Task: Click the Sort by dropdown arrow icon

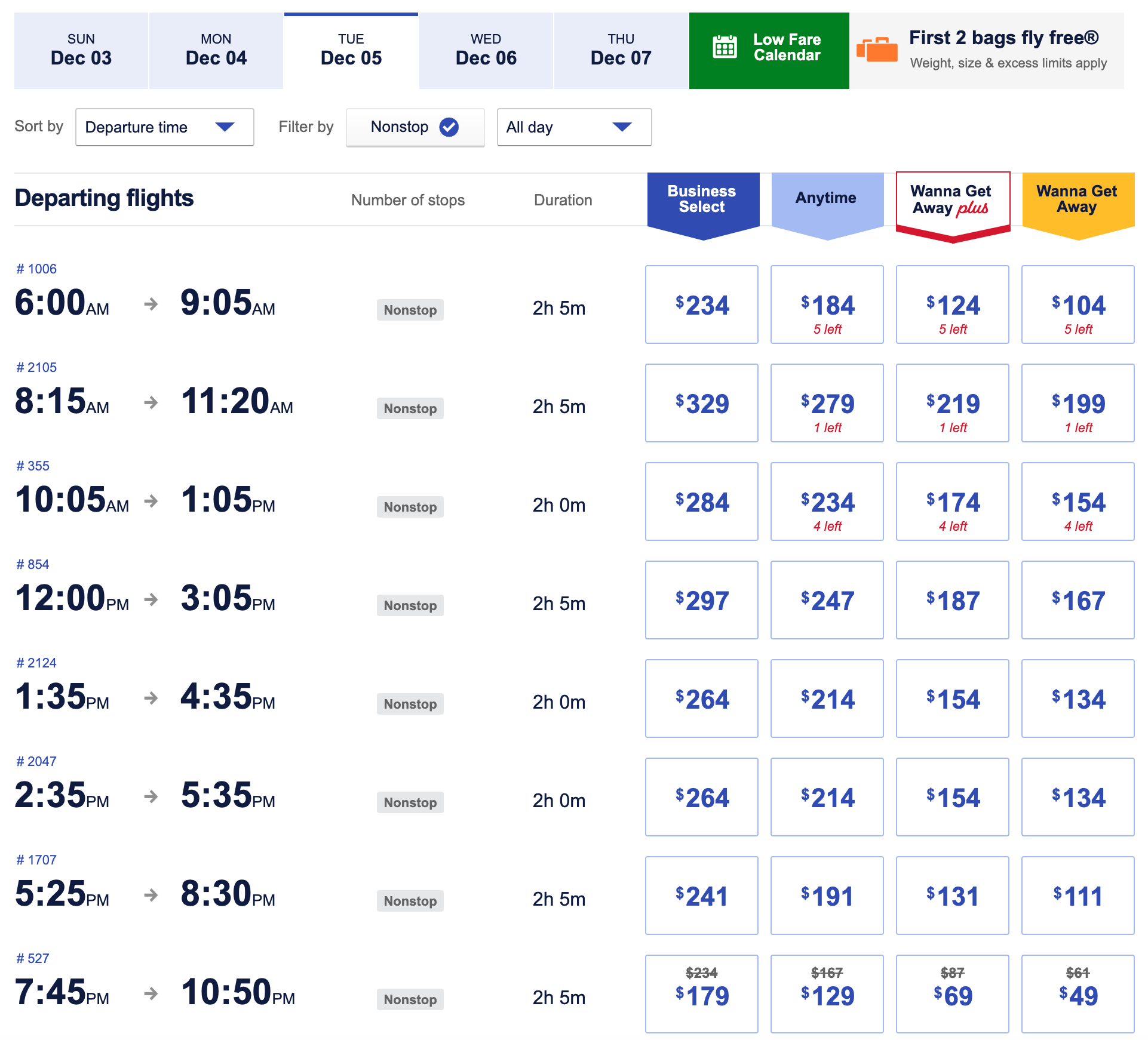Action: click(x=225, y=127)
